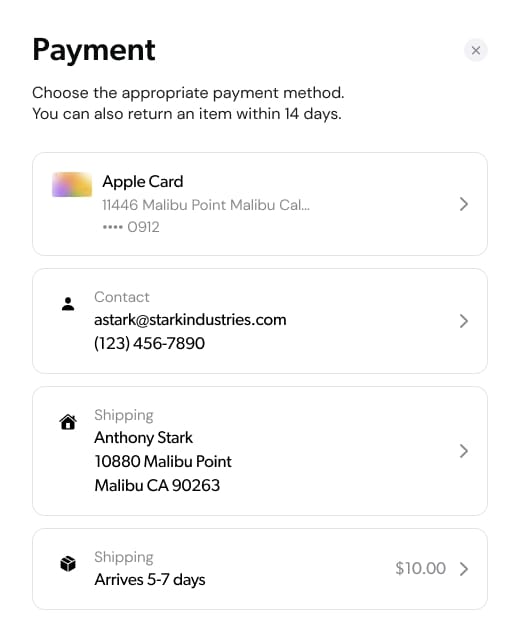
Task: Click the phone number (123) 456-7890
Action: pos(149,343)
